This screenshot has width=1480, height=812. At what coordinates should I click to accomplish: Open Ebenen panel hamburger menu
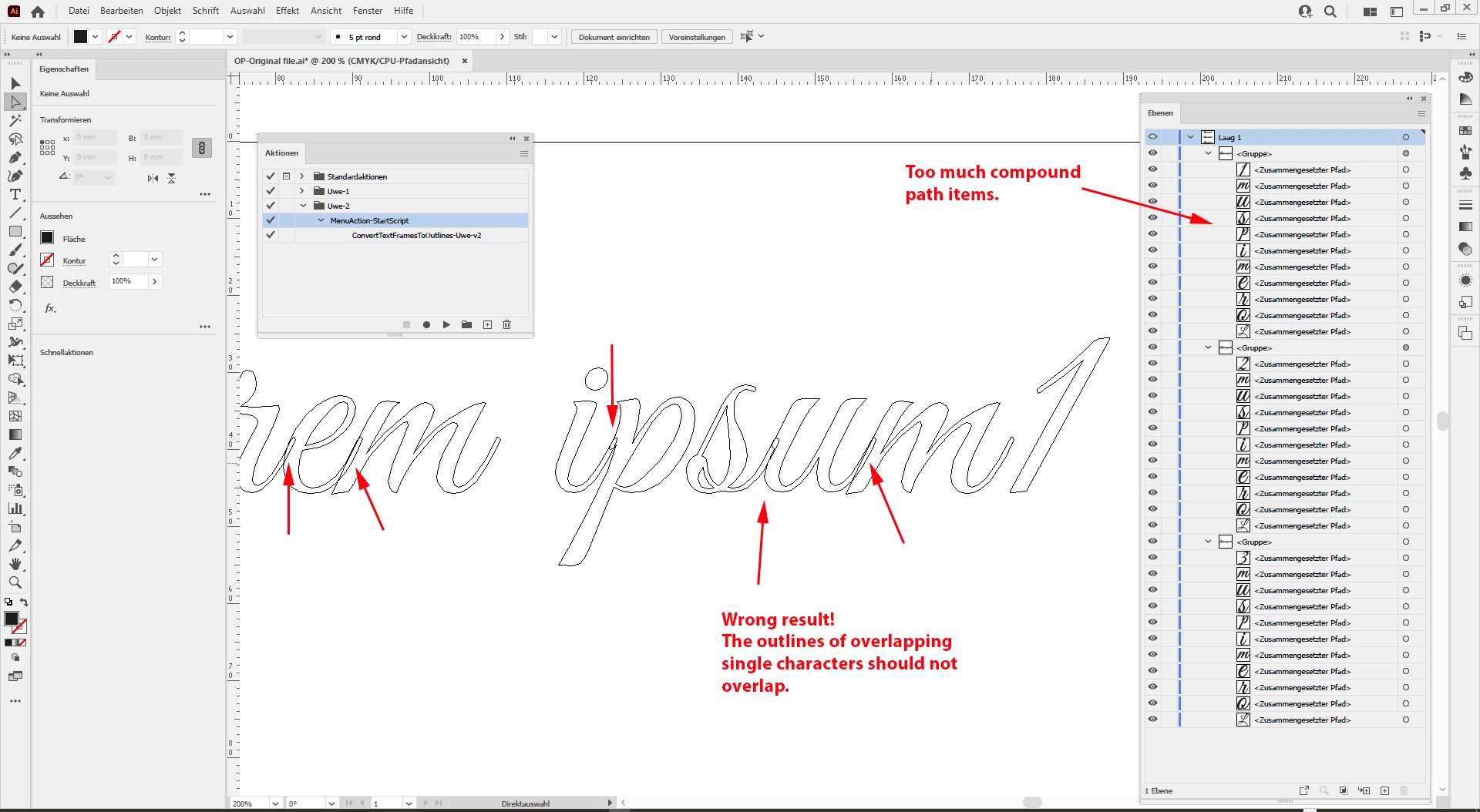click(1421, 113)
